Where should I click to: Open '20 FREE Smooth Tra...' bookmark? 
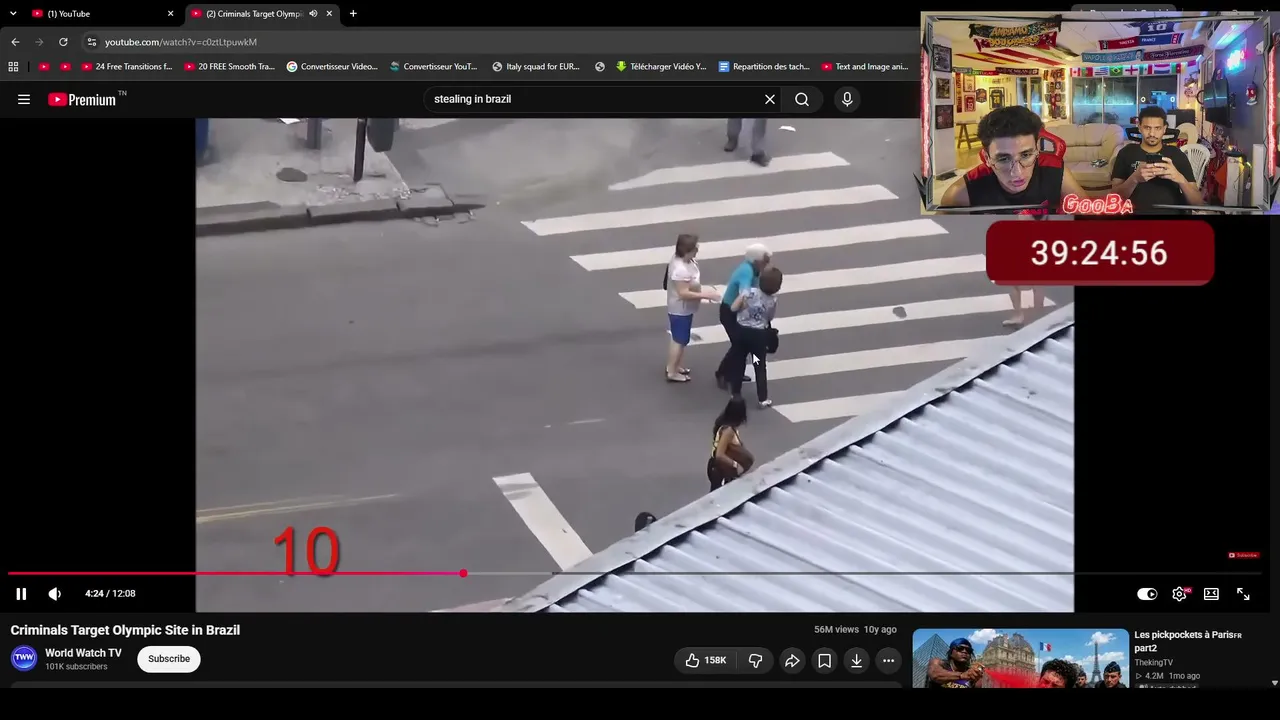click(x=229, y=67)
